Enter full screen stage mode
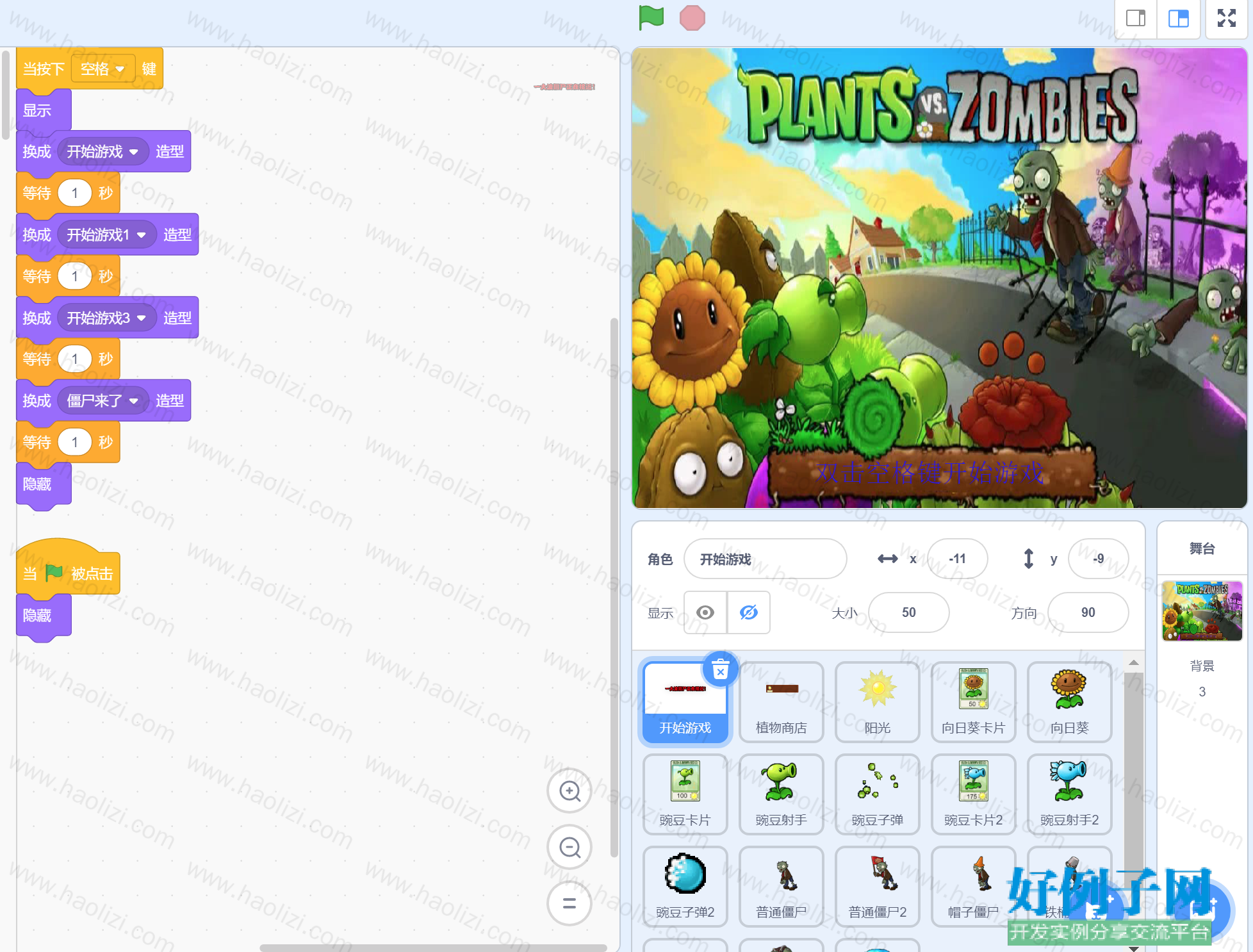This screenshot has width=1253, height=952. [1226, 19]
